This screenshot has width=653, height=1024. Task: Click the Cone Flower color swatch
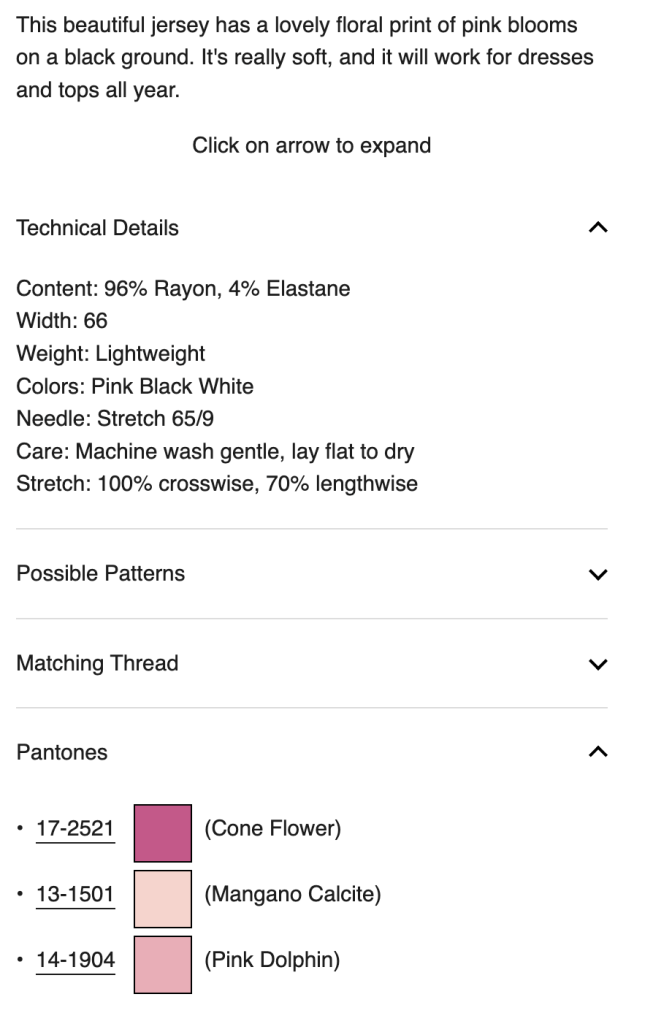pos(162,832)
